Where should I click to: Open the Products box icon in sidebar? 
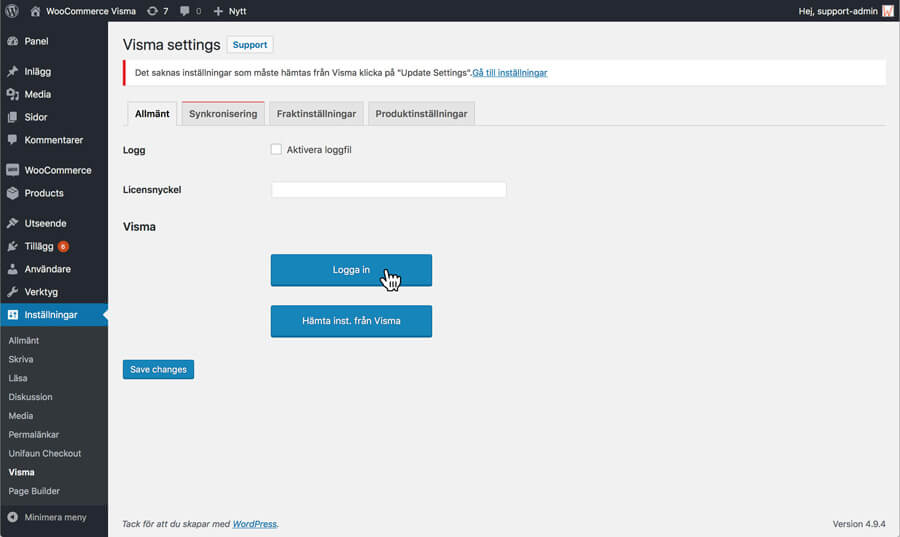click(13, 193)
